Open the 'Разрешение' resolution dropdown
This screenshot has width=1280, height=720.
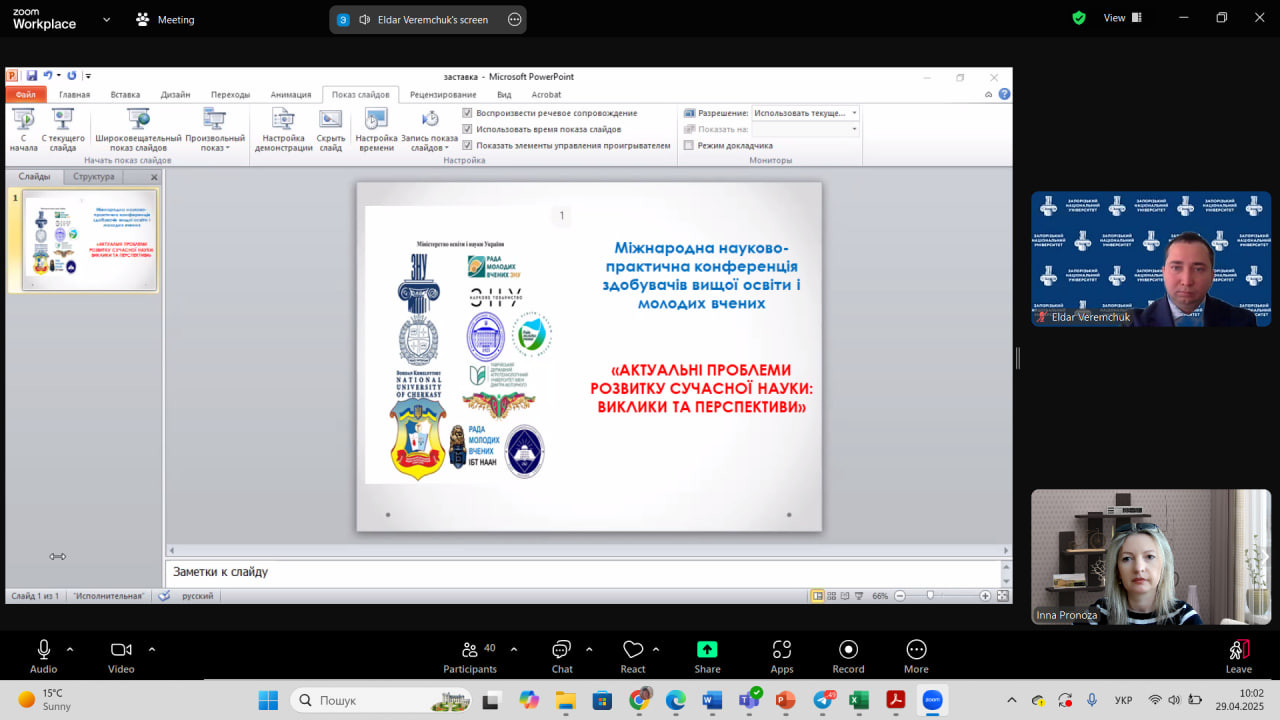pyautogui.click(x=805, y=113)
